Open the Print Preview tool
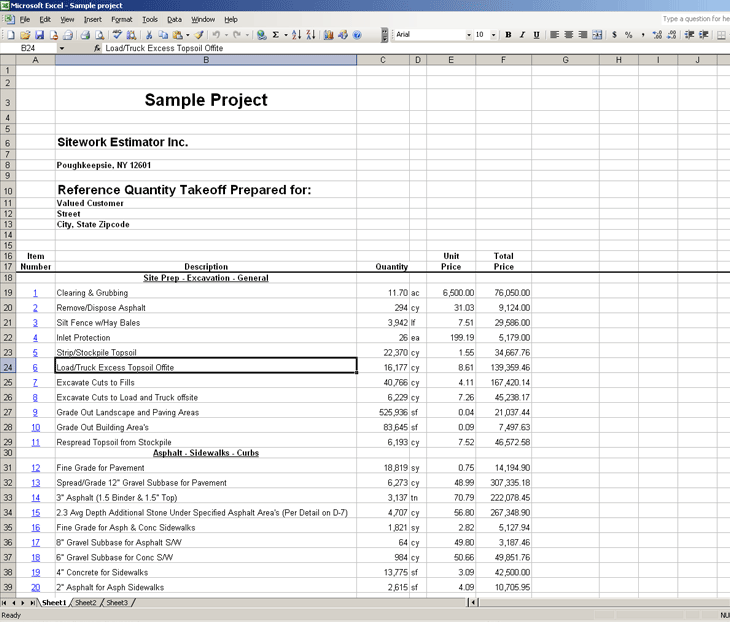730x622 pixels. [x=98, y=35]
